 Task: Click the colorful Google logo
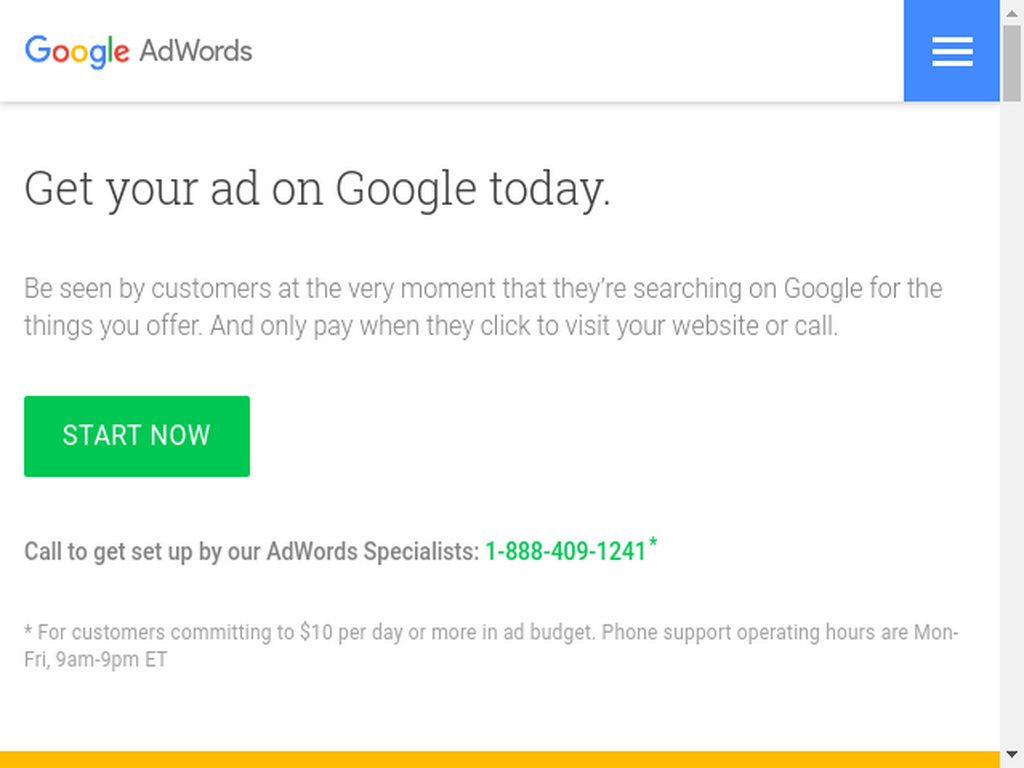tap(77, 52)
